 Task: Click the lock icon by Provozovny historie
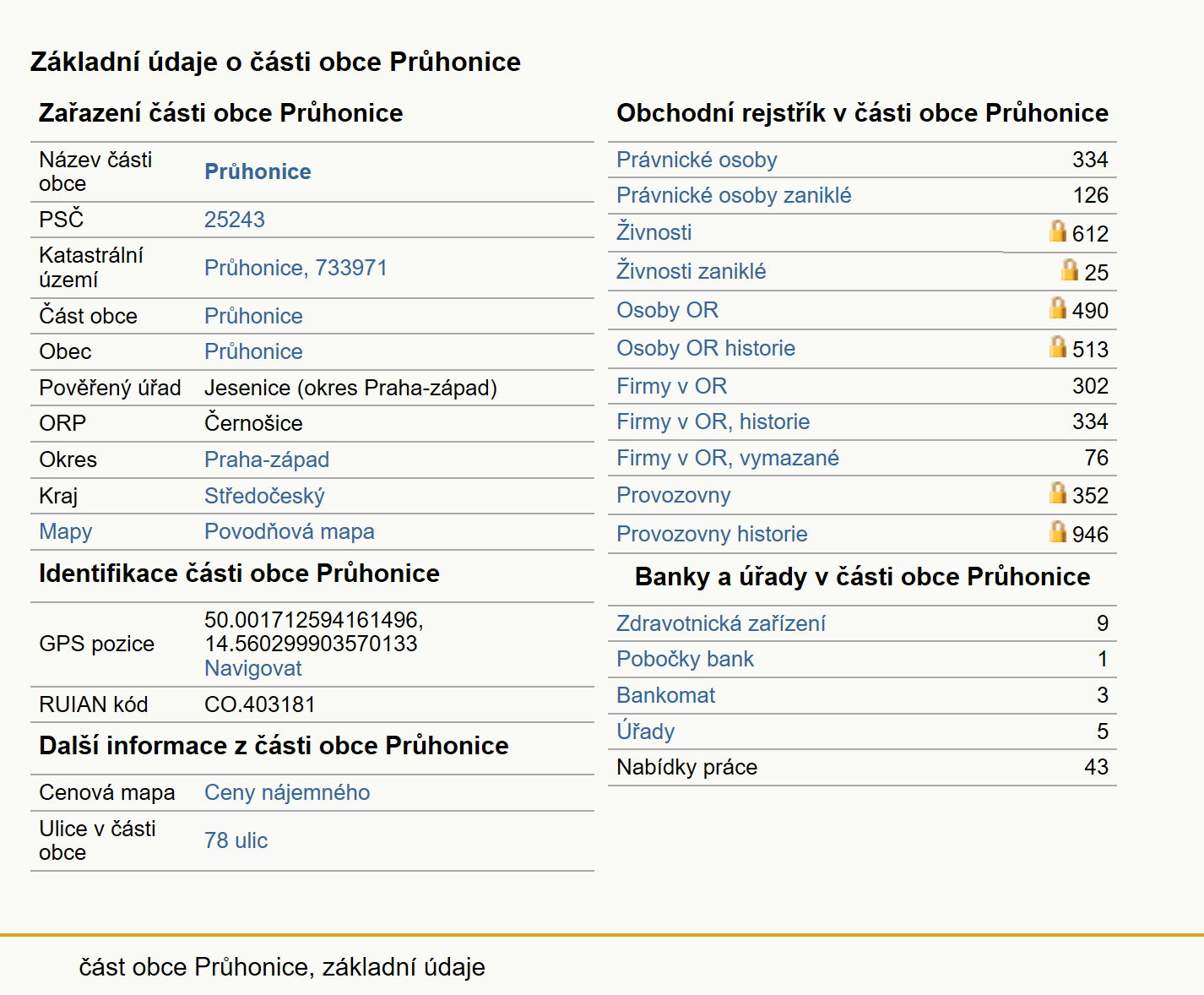[1058, 531]
